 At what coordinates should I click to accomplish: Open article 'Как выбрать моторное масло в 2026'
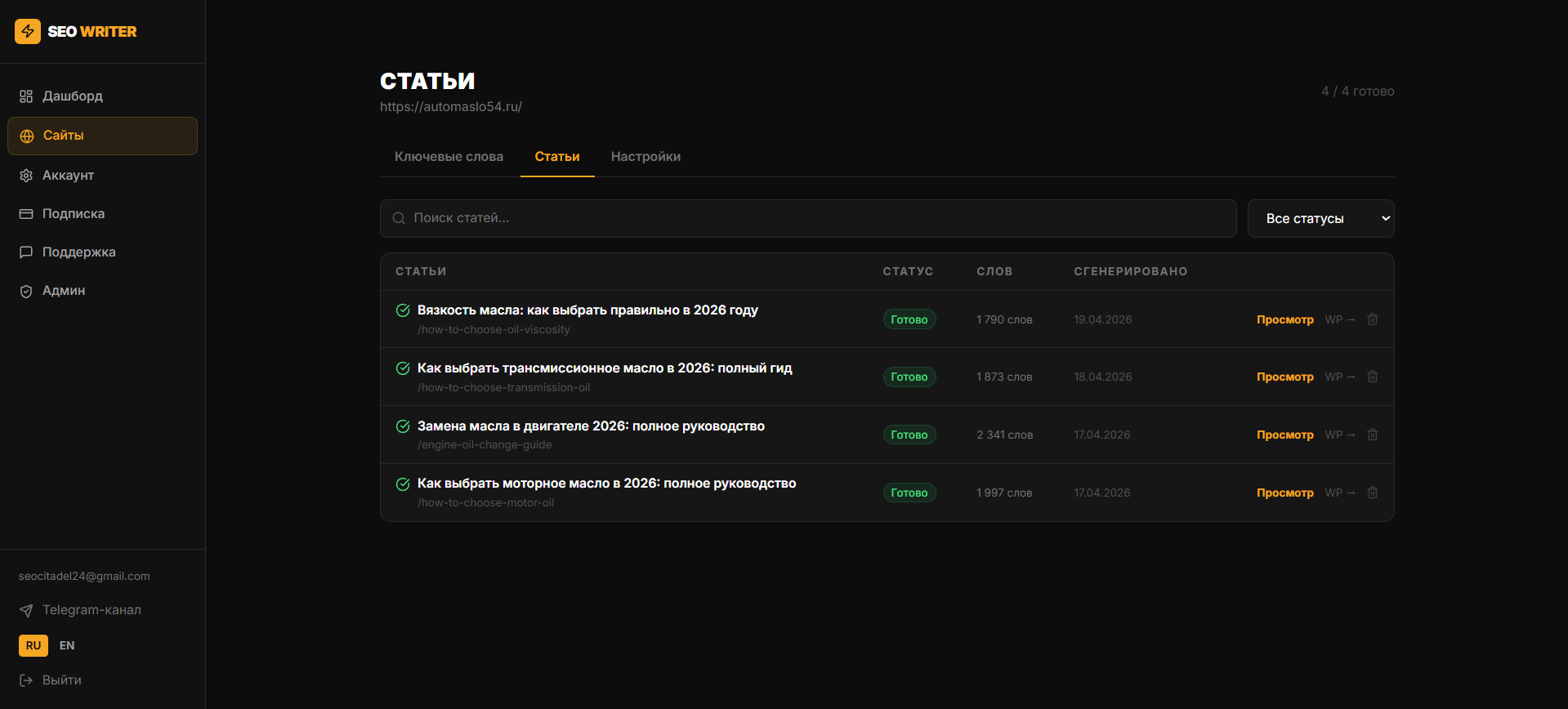[606, 484]
